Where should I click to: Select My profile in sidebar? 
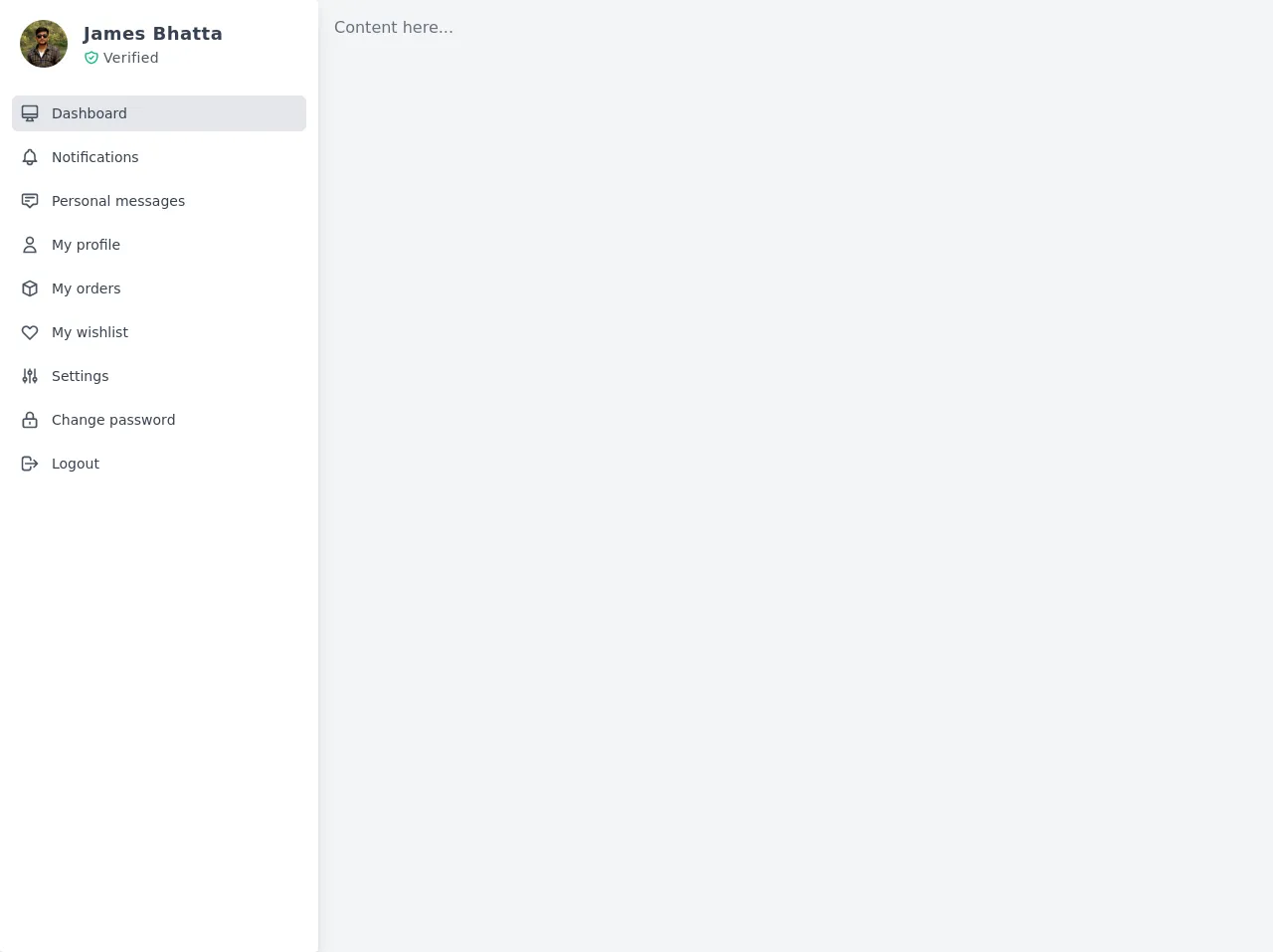coord(86,245)
